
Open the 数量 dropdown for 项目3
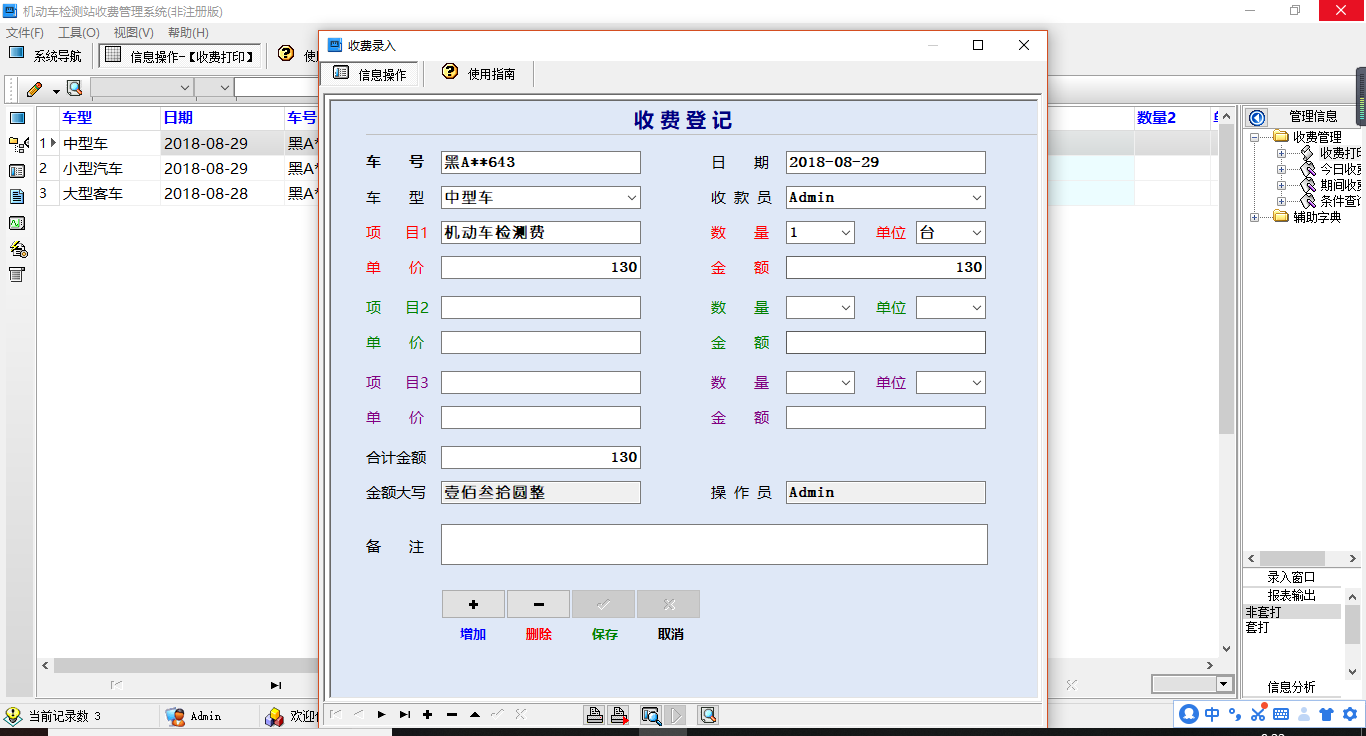[846, 383]
